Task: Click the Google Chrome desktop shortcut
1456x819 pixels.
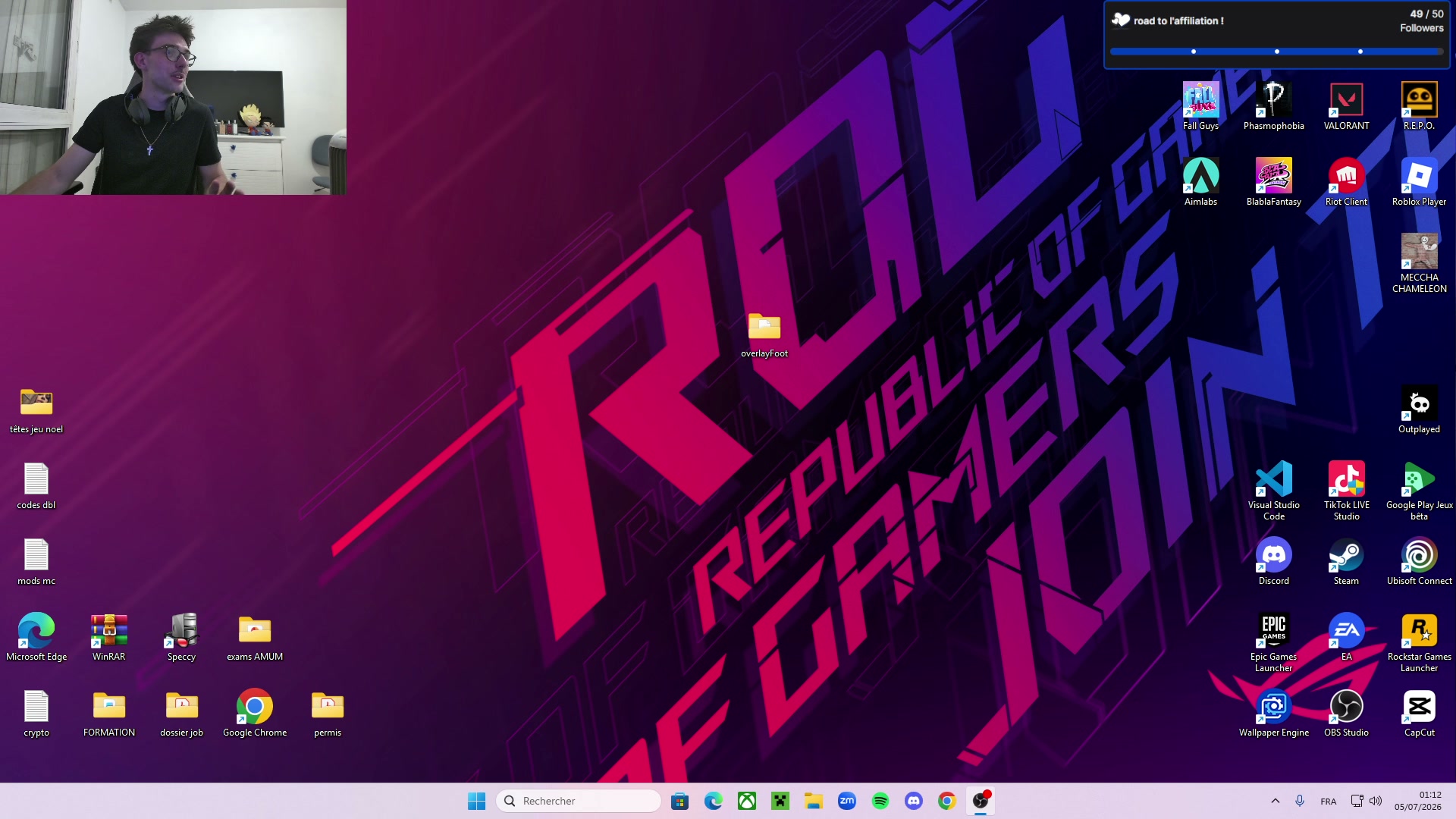Action: tap(255, 714)
